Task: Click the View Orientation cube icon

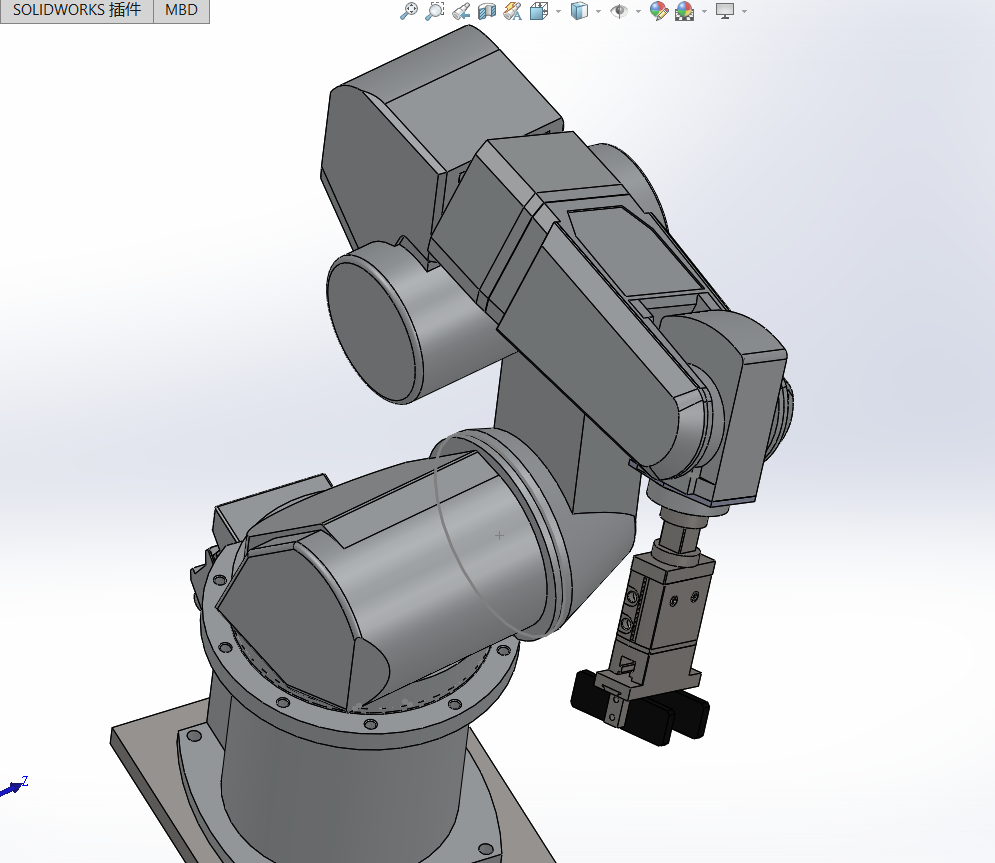Action: [539, 11]
